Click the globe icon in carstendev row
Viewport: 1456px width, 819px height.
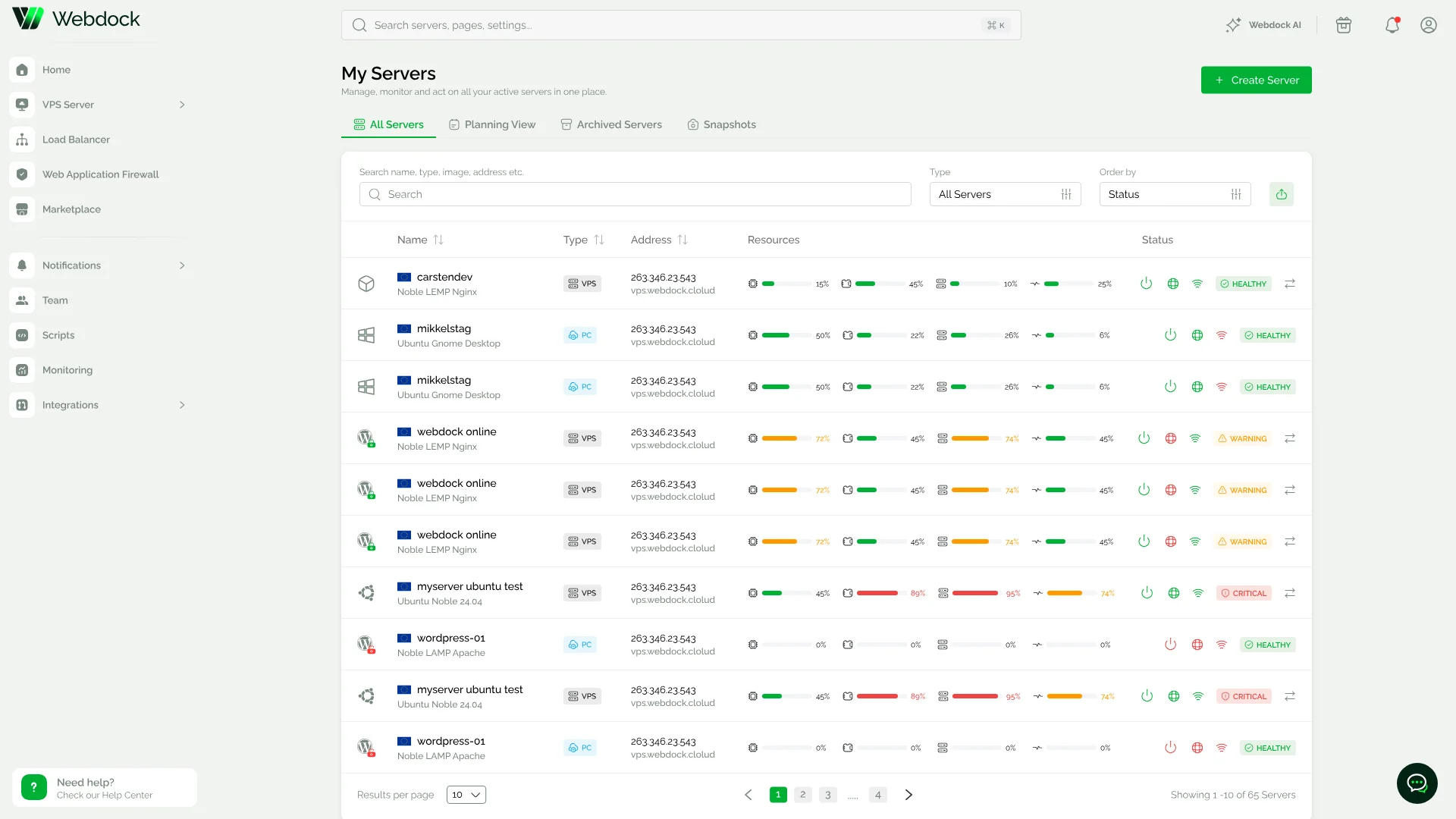[1173, 284]
